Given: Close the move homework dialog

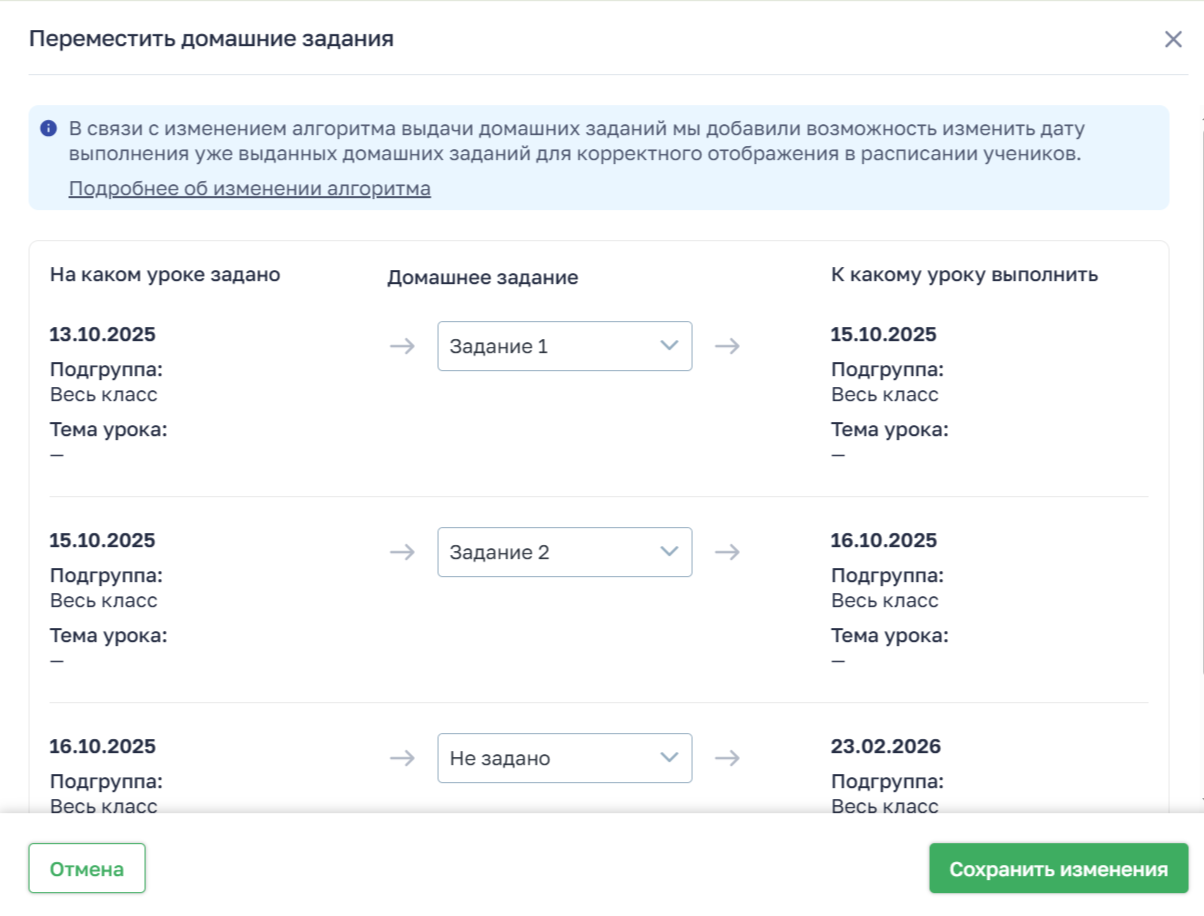Looking at the screenshot, I should (x=1173, y=40).
